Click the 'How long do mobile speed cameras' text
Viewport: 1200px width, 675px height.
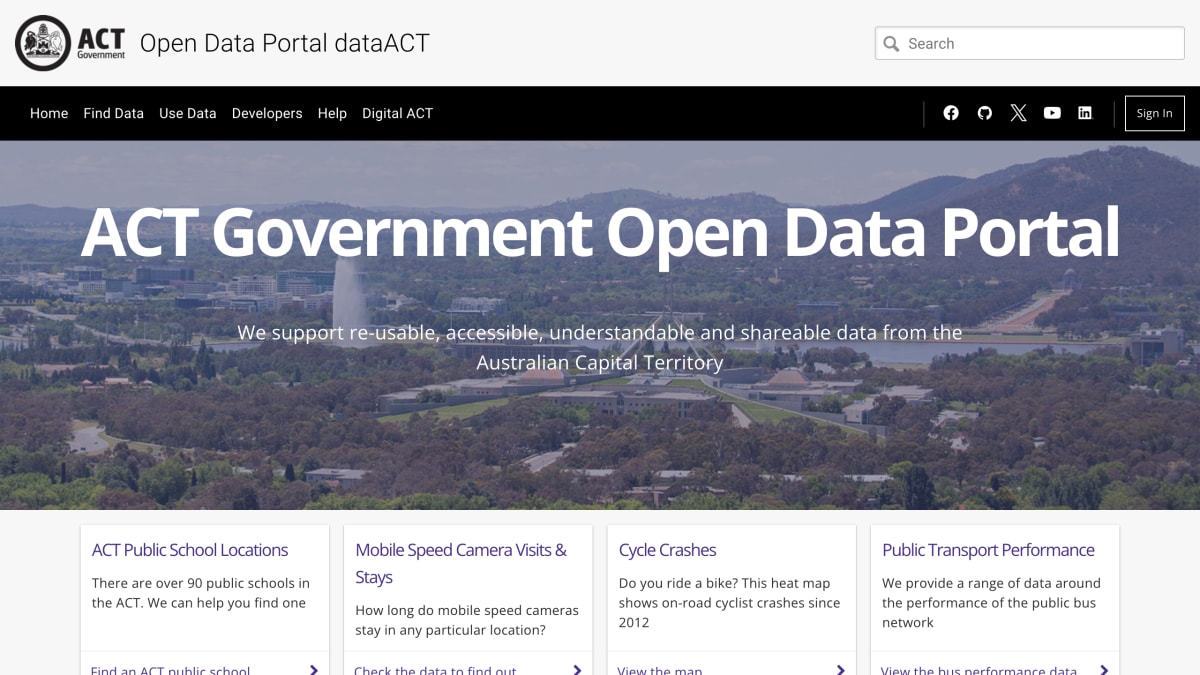pyautogui.click(x=467, y=620)
